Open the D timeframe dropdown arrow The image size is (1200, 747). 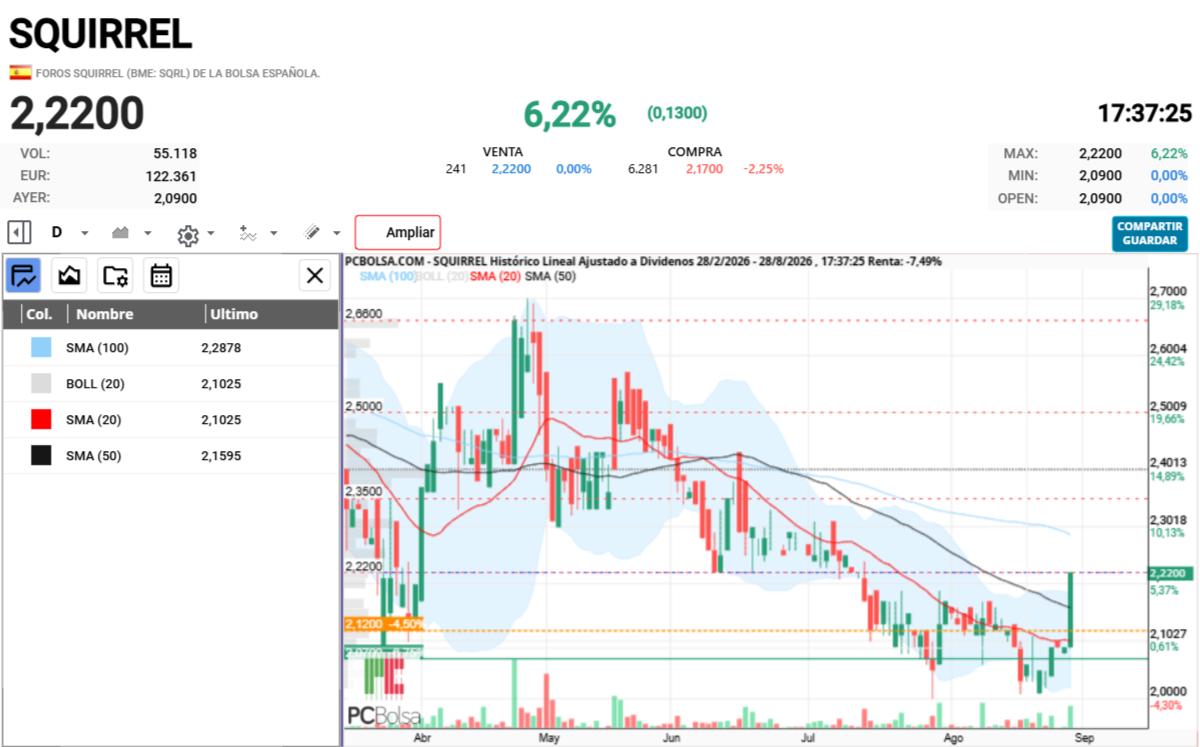tap(84, 233)
